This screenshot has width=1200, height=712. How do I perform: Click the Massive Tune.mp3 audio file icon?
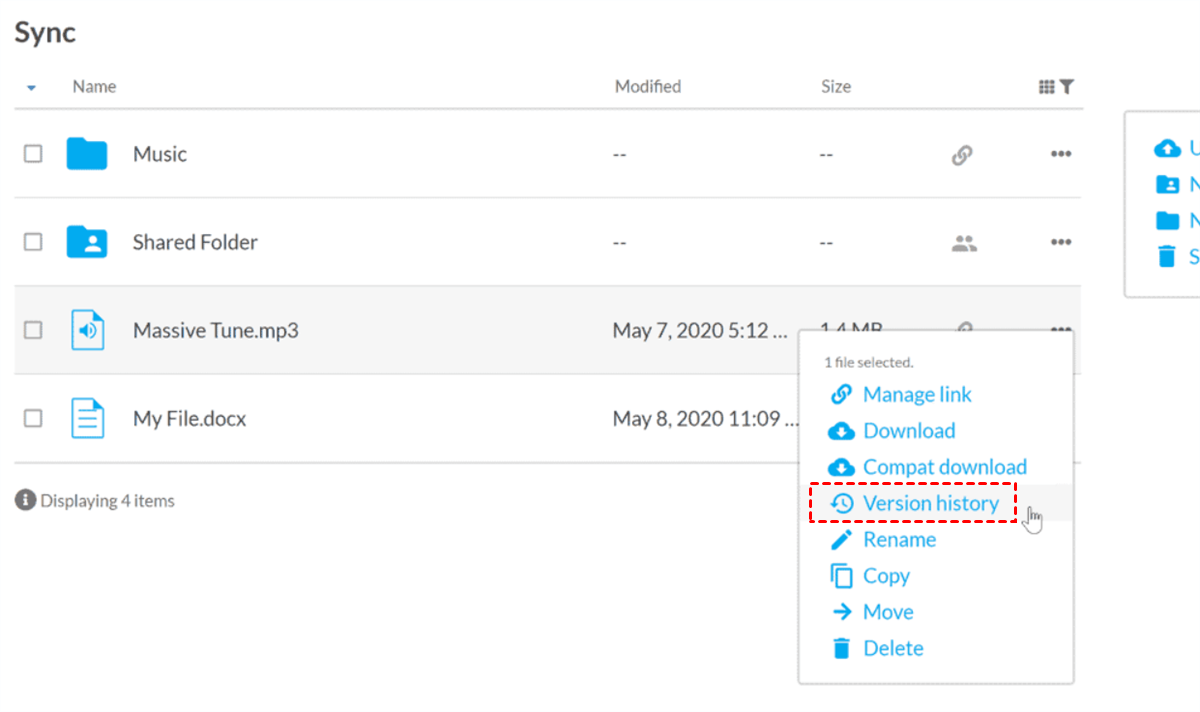[x=88, y=330]
